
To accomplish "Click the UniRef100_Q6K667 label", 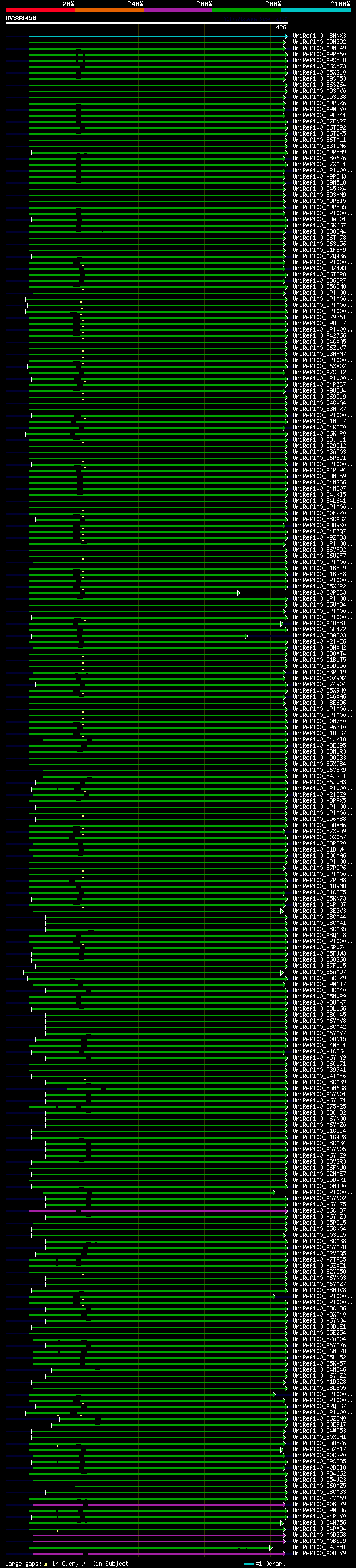I will pos(319,225).
